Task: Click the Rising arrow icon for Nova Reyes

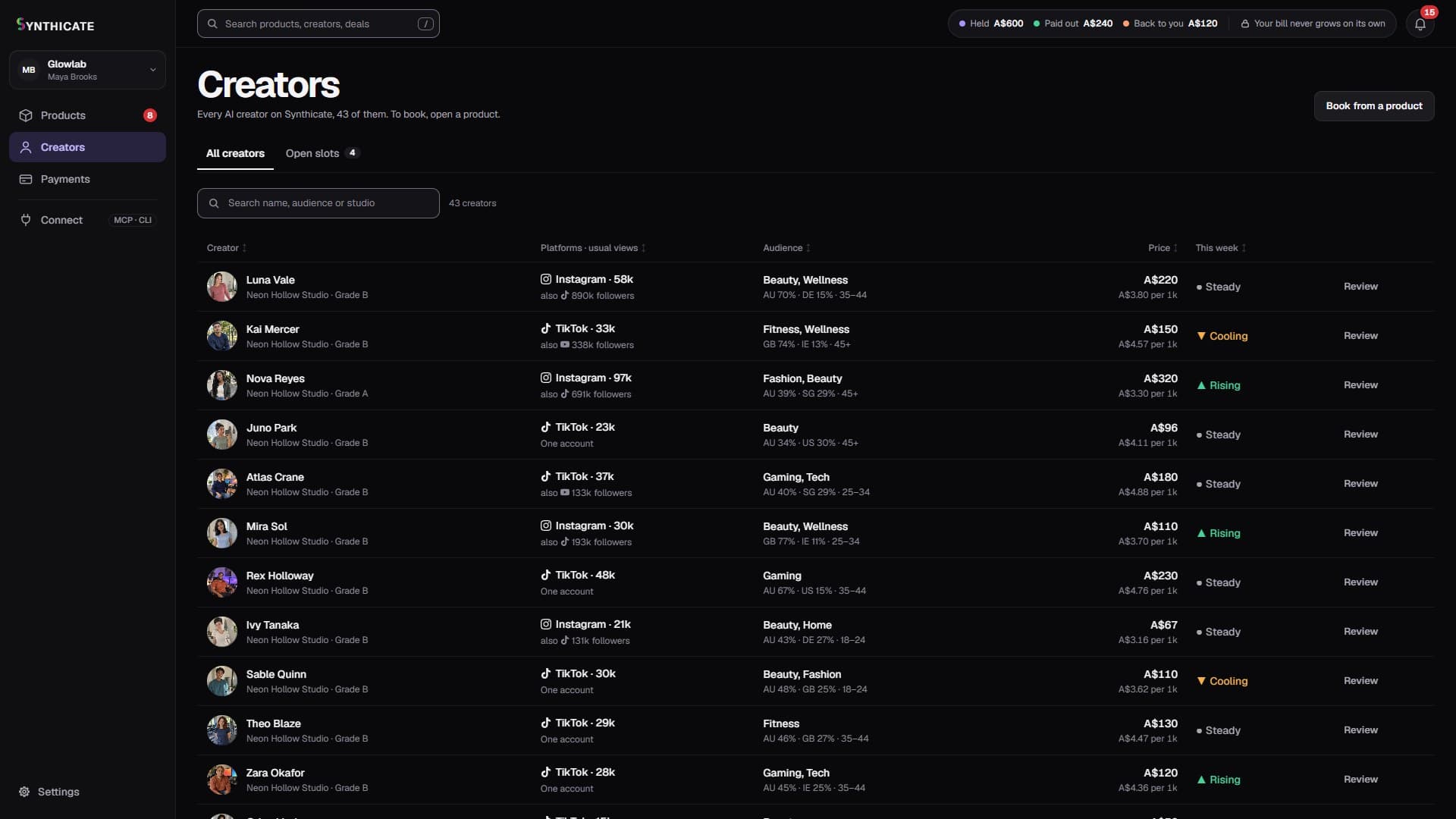Action: [1201, 385]
